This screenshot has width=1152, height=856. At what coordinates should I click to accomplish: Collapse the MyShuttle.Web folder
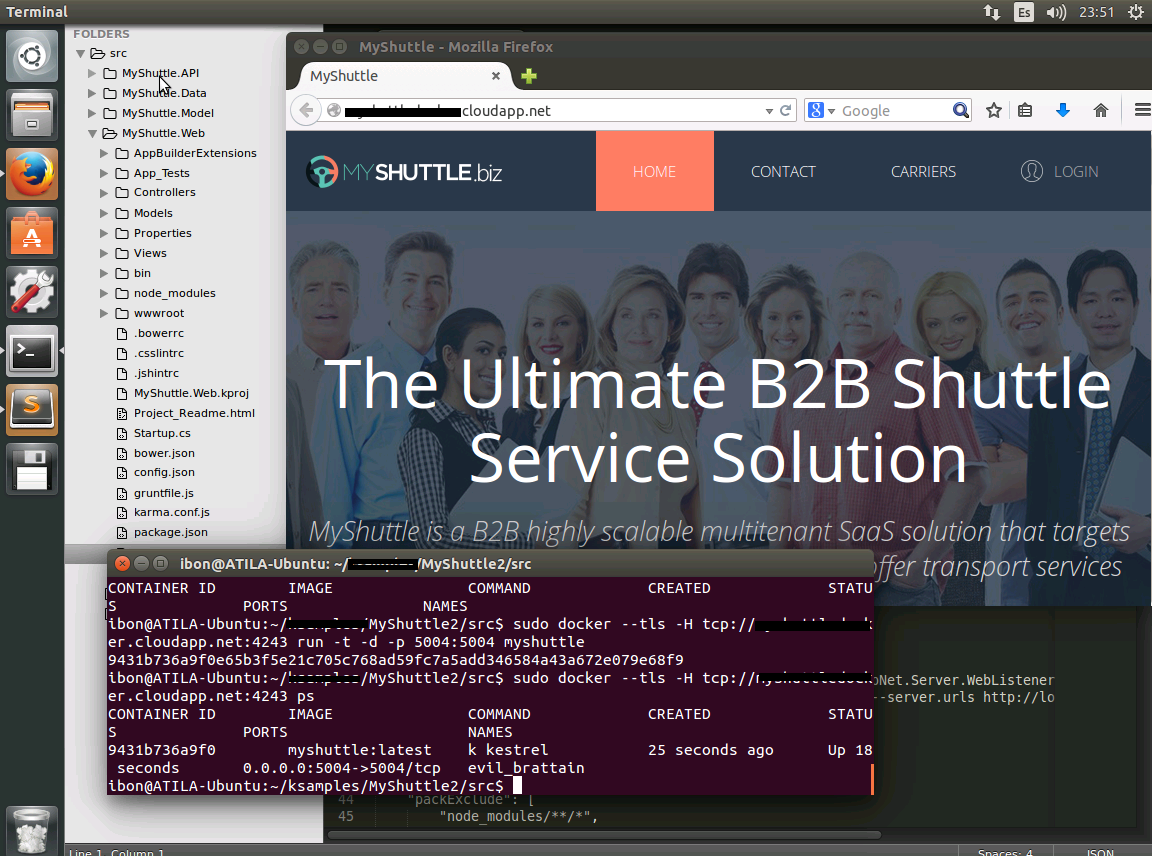click(x=92, y=134)
